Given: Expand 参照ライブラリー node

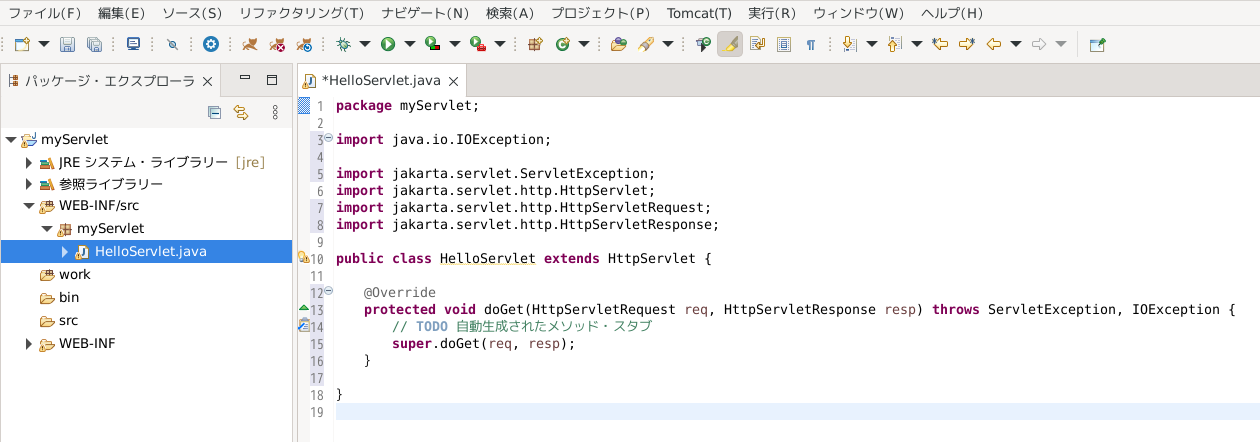Looking at the screenshot, I should 29,184.
